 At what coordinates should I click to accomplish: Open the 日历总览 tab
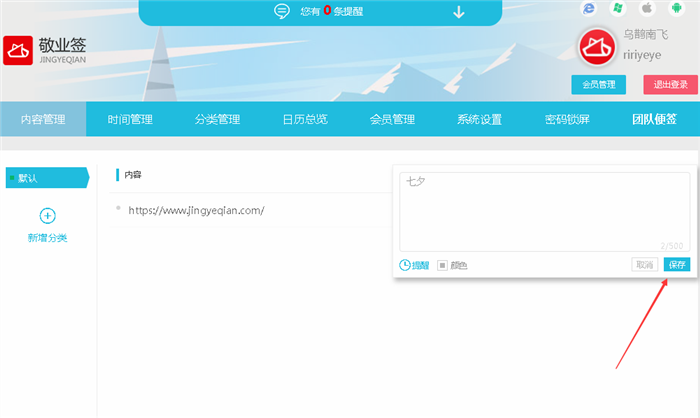pos(305,119)
